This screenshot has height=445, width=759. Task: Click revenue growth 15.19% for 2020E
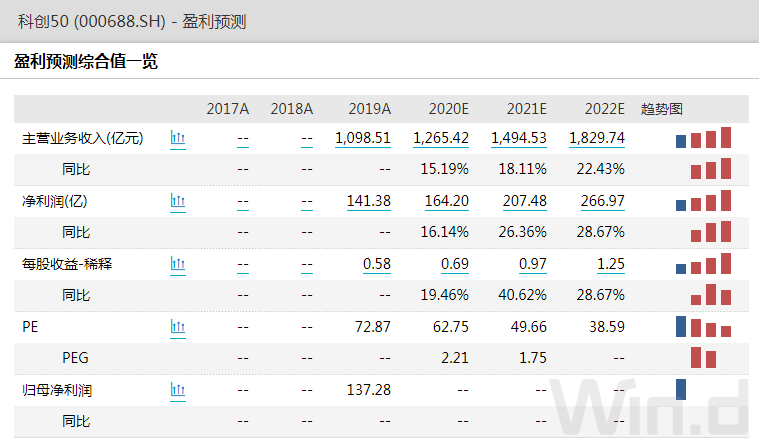444,169
